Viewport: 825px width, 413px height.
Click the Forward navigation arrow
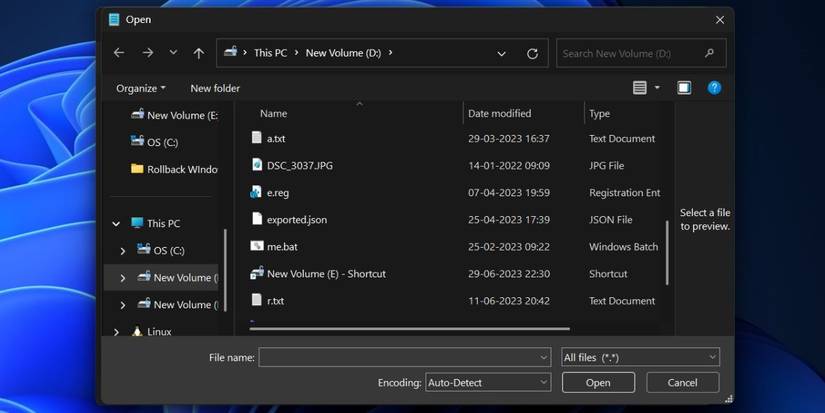pyautogui.click(x=147, y=53)
